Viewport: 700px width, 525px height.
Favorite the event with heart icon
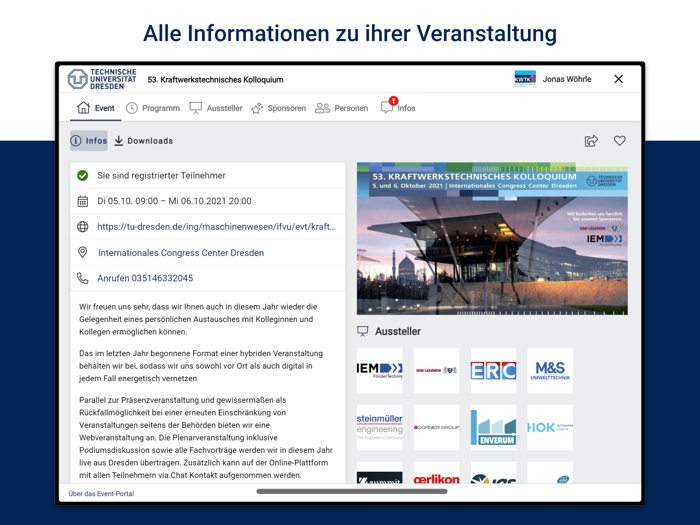(x=620, y=141)
